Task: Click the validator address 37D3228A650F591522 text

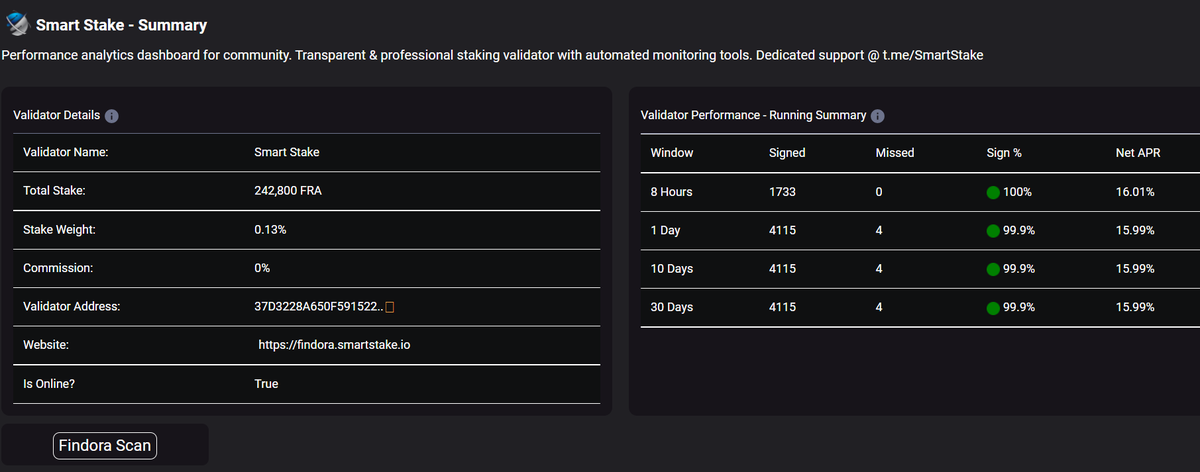Action: [x=319, y=307]
